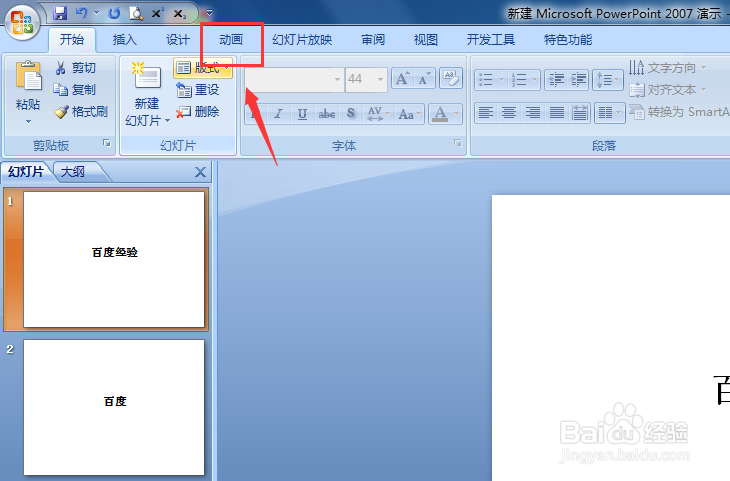Screen dimensions: 730x481
Task: Open the Office Button menu
Action: (x=22, y=22)
